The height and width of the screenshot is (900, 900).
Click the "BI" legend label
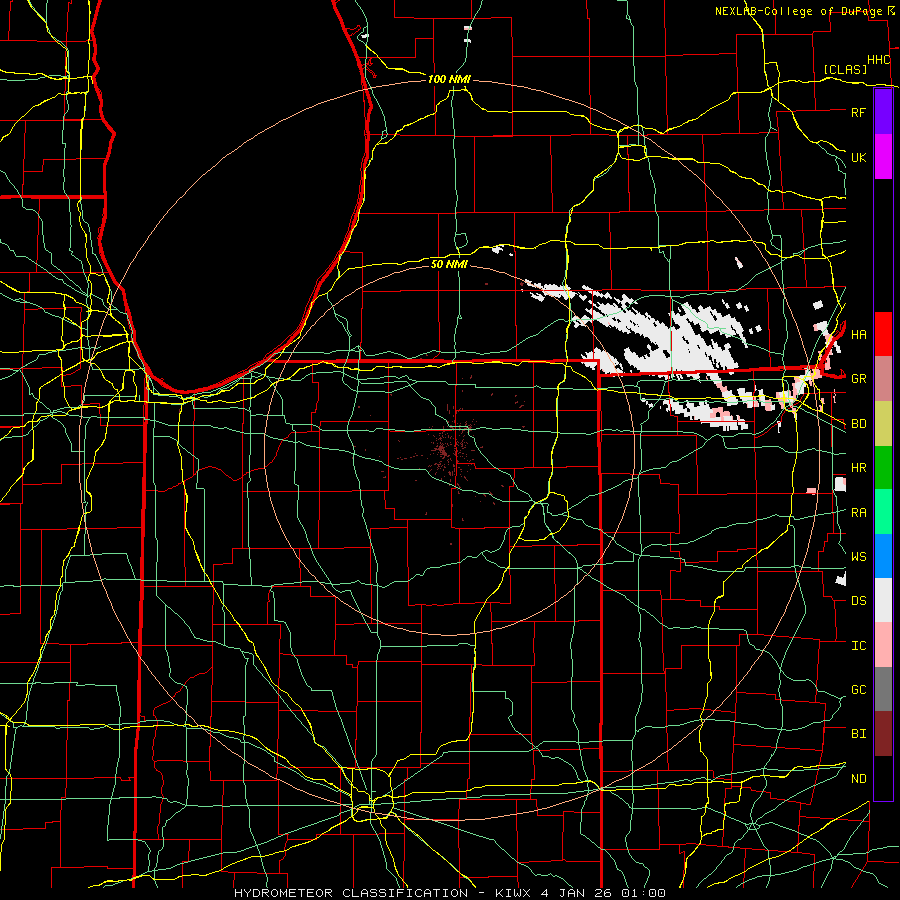click(x=858, y=734)
